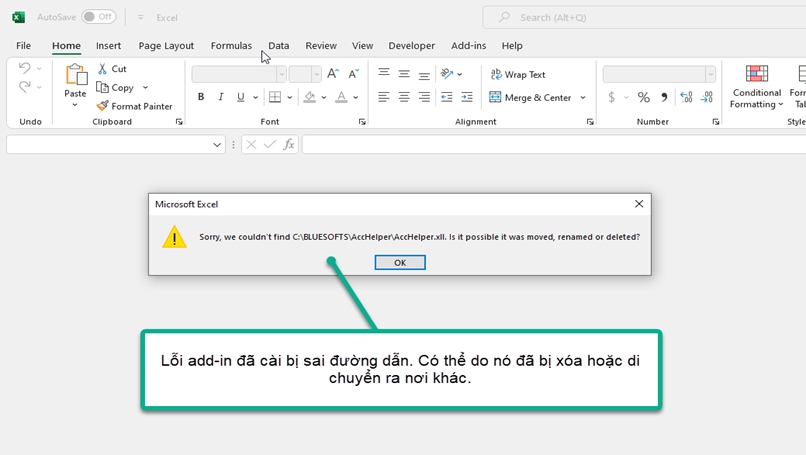Image resolution: width=806 pixels, height=455 pixels.
Task: Click the Align Right icon
Action: point(424,97)
